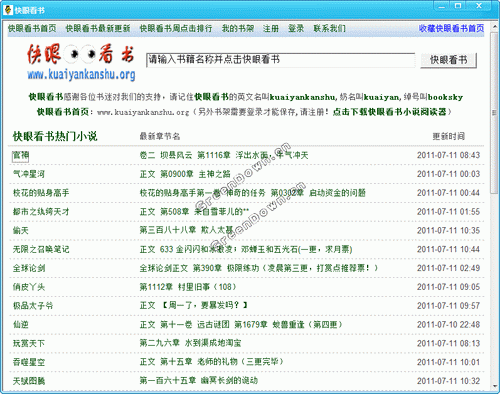Viewport: 500px width, 394px height.
Task: Open the novel 全球论剑
Action: point(29,268)
